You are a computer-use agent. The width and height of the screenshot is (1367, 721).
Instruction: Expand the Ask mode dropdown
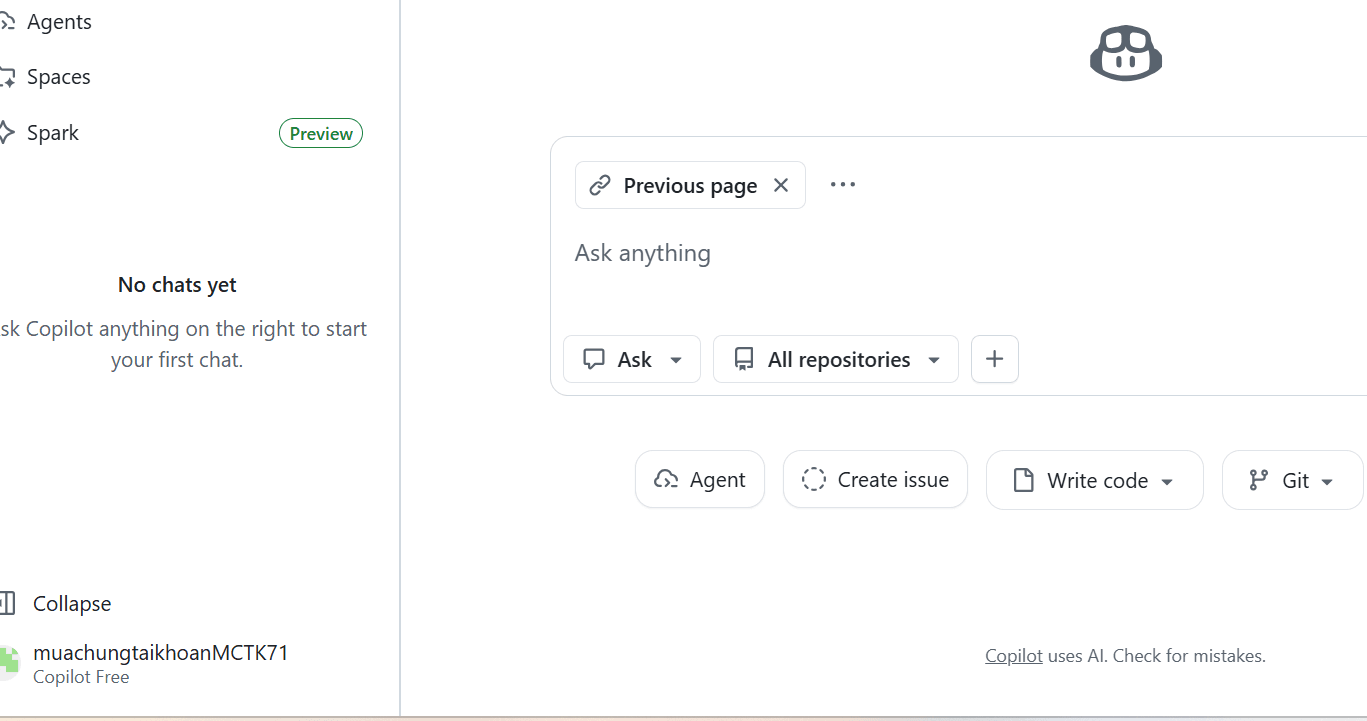[x=632, y=360]
